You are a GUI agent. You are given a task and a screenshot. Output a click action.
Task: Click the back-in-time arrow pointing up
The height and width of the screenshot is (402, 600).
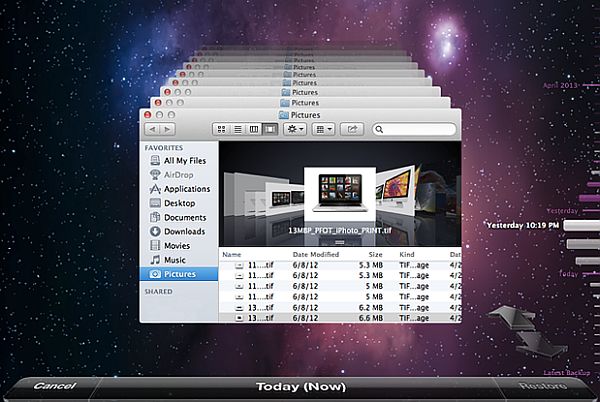tap(514, 317)
